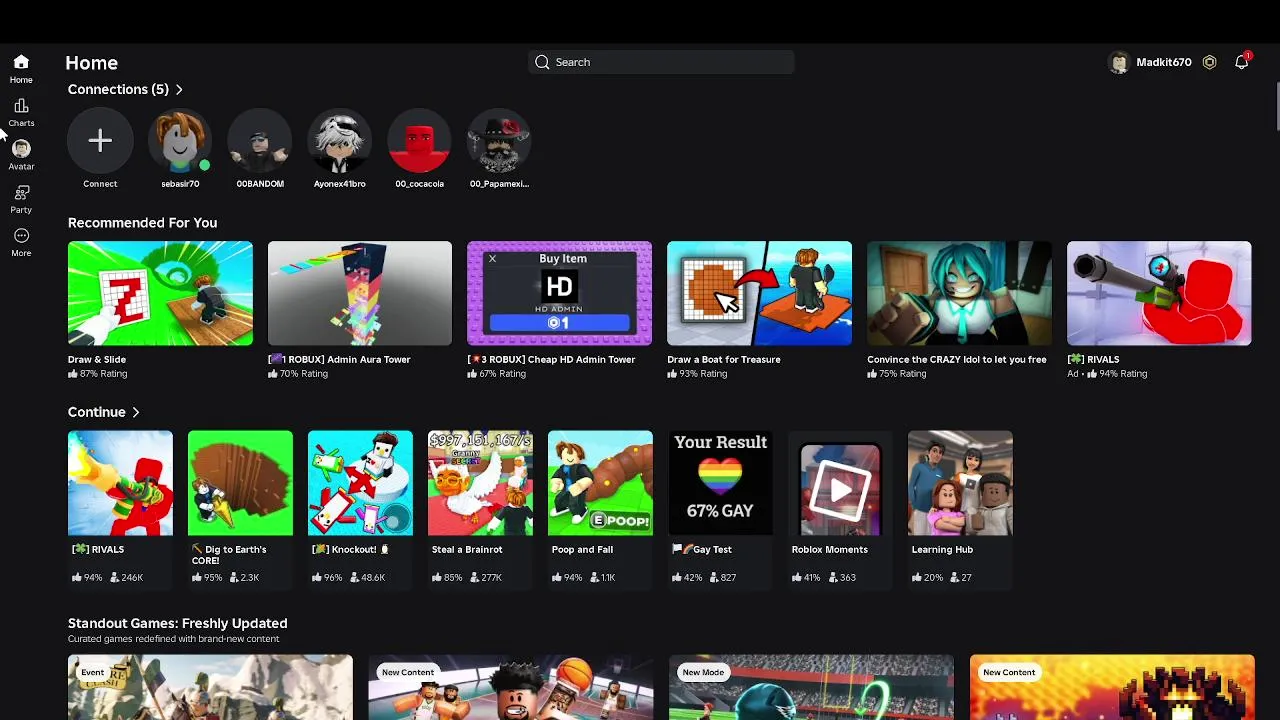Viewport: 1280px width, 720px height.
Task: Click the Madkit670 profile avatar
Action: (1119, 62)
